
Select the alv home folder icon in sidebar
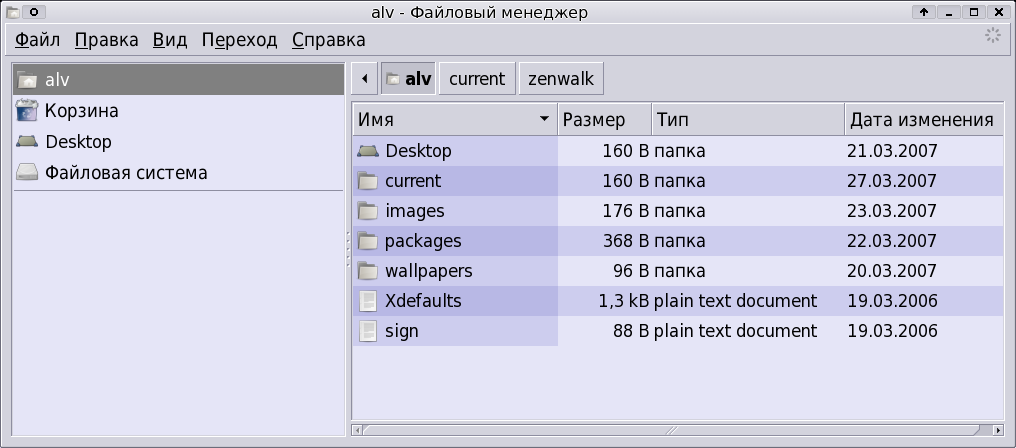click(x=27, y=80)
